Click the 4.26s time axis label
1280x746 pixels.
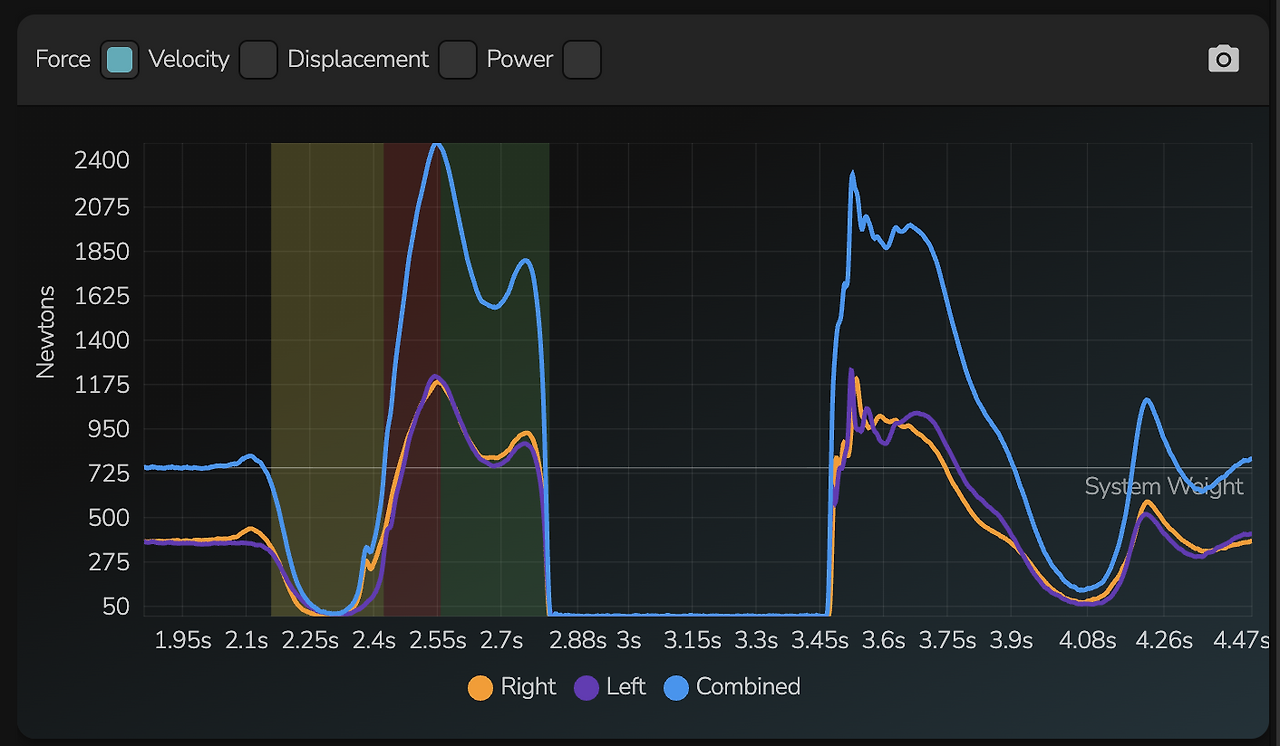(x=1164, y=640)
